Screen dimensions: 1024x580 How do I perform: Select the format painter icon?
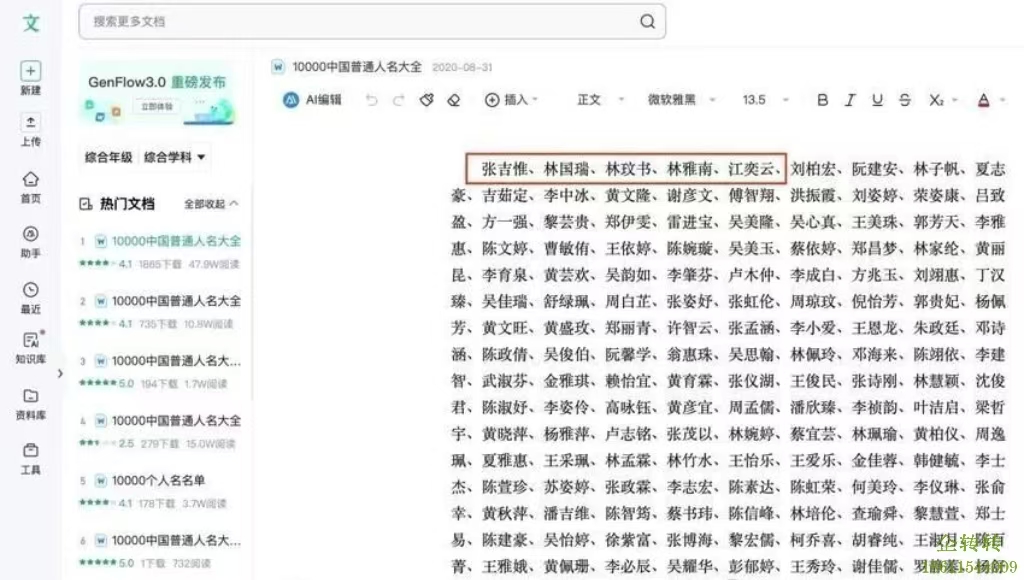(427, 100)
